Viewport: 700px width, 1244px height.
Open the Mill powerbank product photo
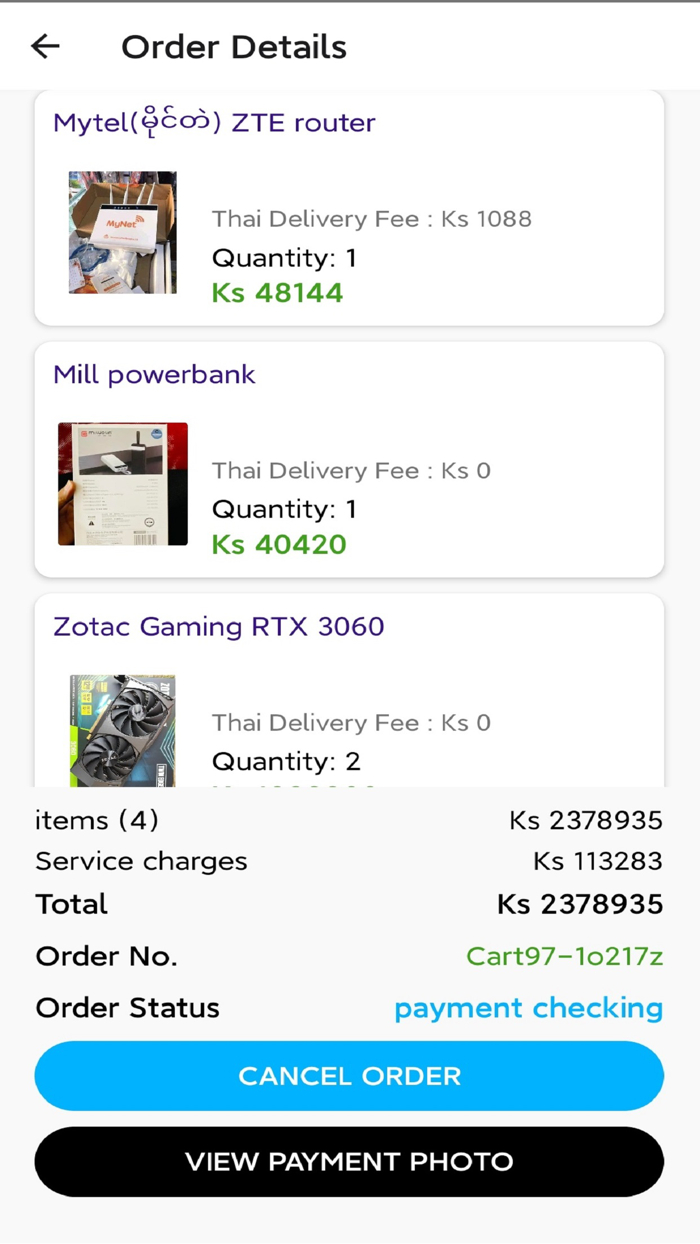(123, 484)
